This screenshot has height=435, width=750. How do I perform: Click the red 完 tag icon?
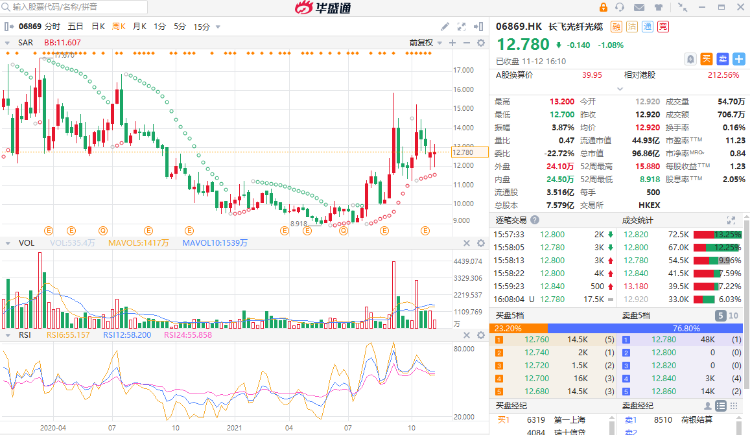point(663,27)
